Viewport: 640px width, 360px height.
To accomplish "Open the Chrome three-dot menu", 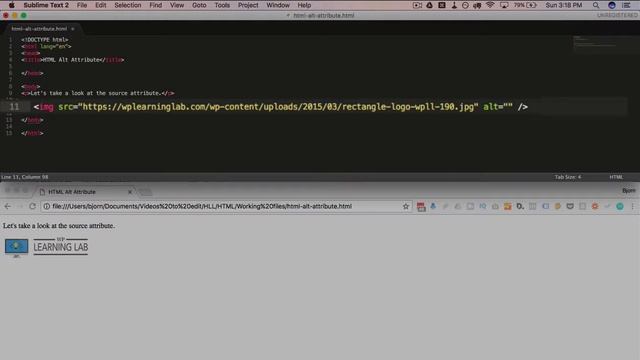I will click(633, 206).
